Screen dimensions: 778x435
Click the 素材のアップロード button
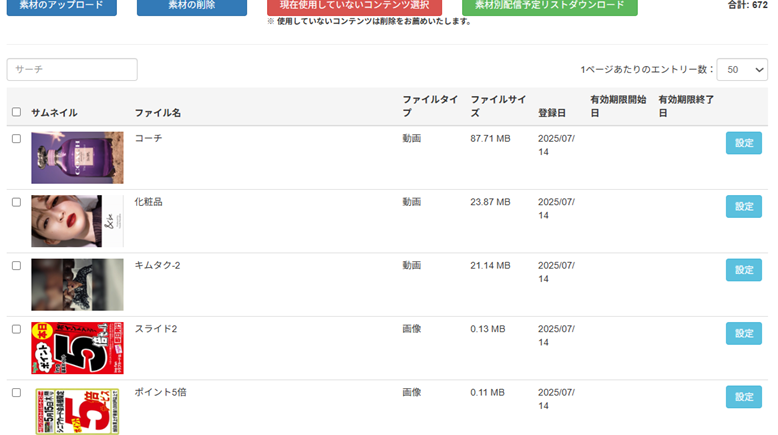[x=61, y=6]
